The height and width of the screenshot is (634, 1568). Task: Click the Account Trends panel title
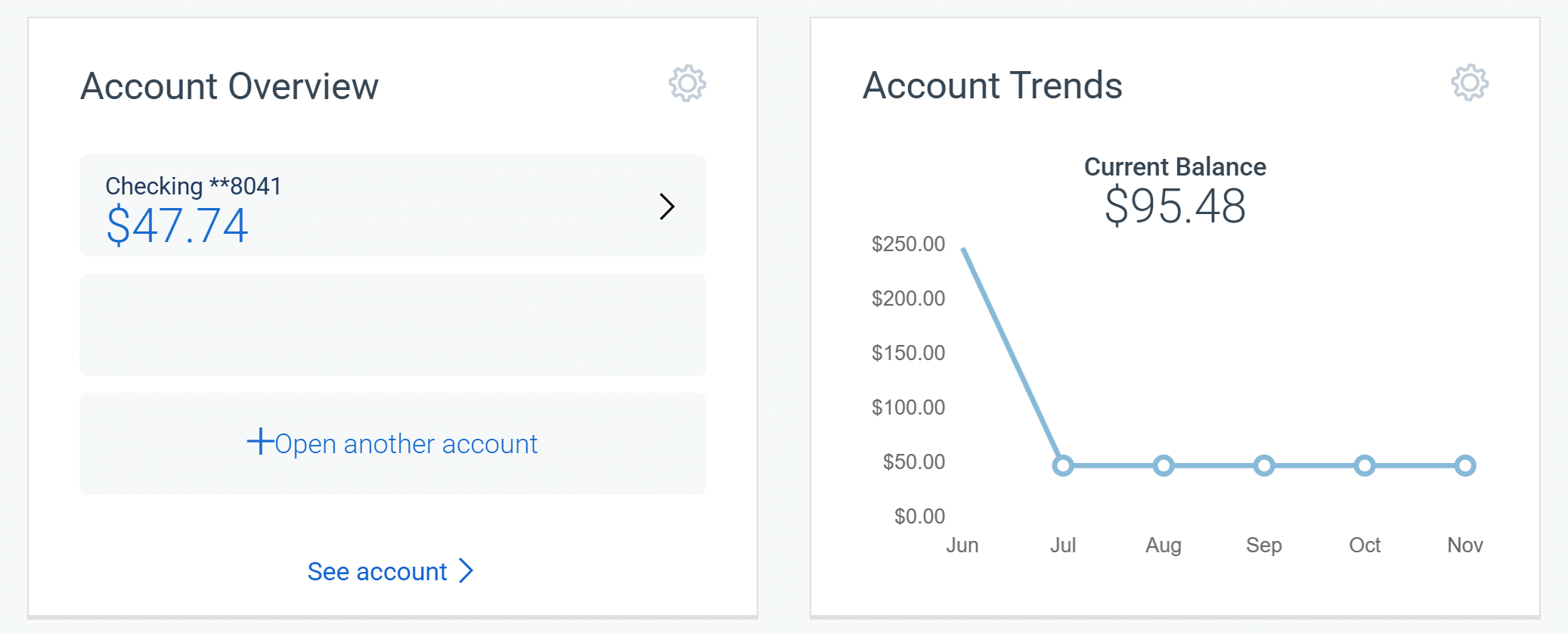coord(993,85)
